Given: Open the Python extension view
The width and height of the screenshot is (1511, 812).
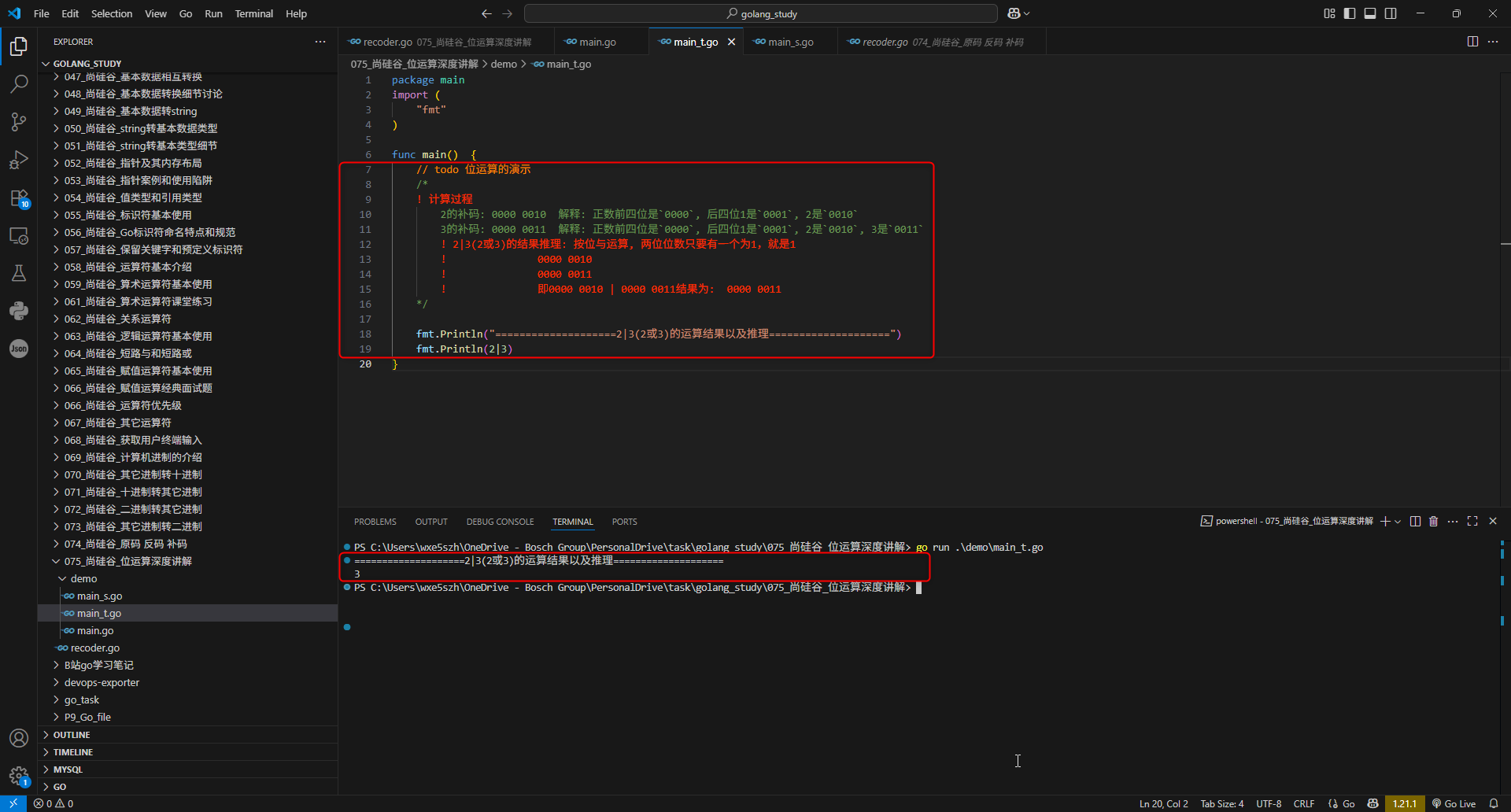Looking at the screenshot, I should click(19, 311).
